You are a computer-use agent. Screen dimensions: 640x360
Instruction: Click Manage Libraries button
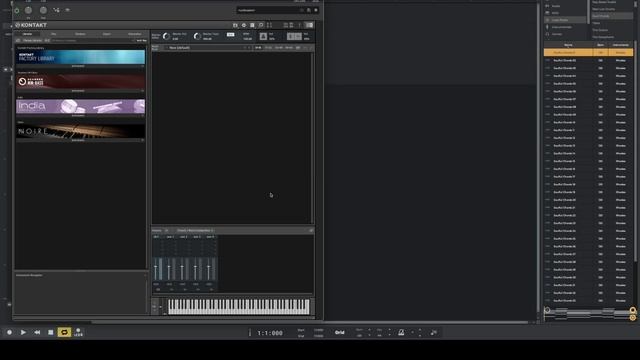[x=32, y=40]
